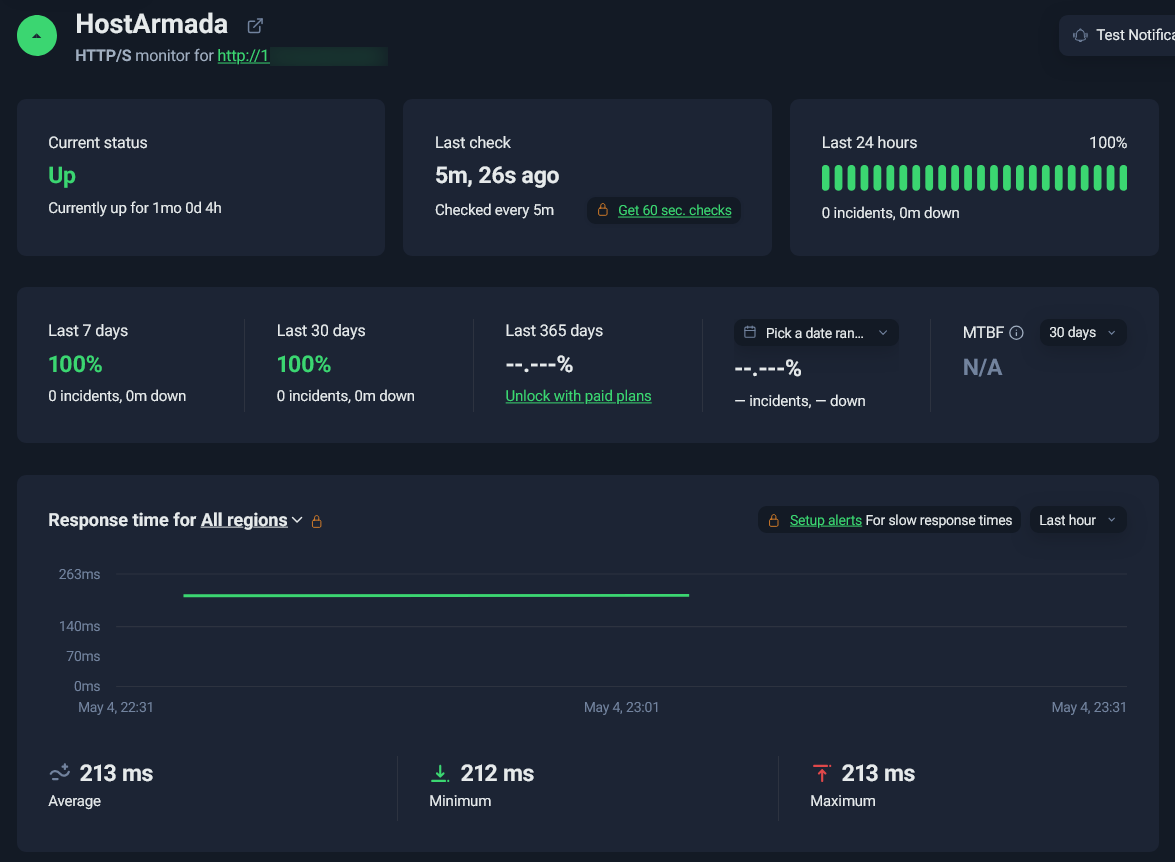Click the N/A value under MTBF
This screenshot has width=1175, height=862.
point(982,367)
